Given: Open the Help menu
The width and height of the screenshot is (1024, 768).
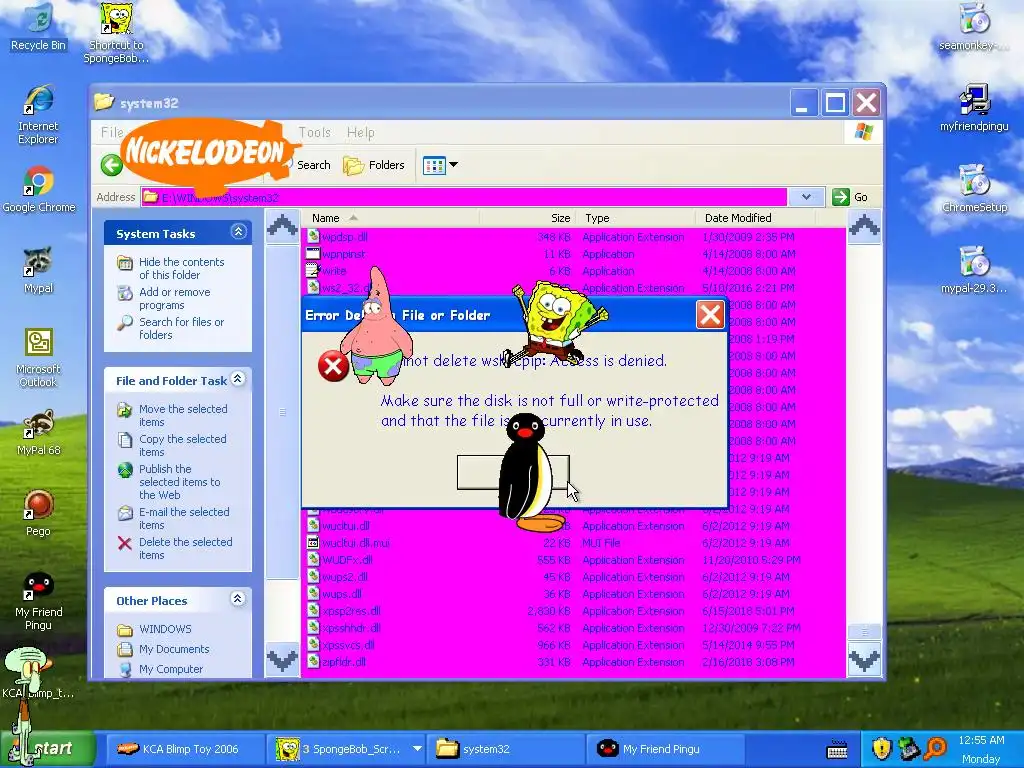Looking at the screenshot, I should tap(360, 133).
